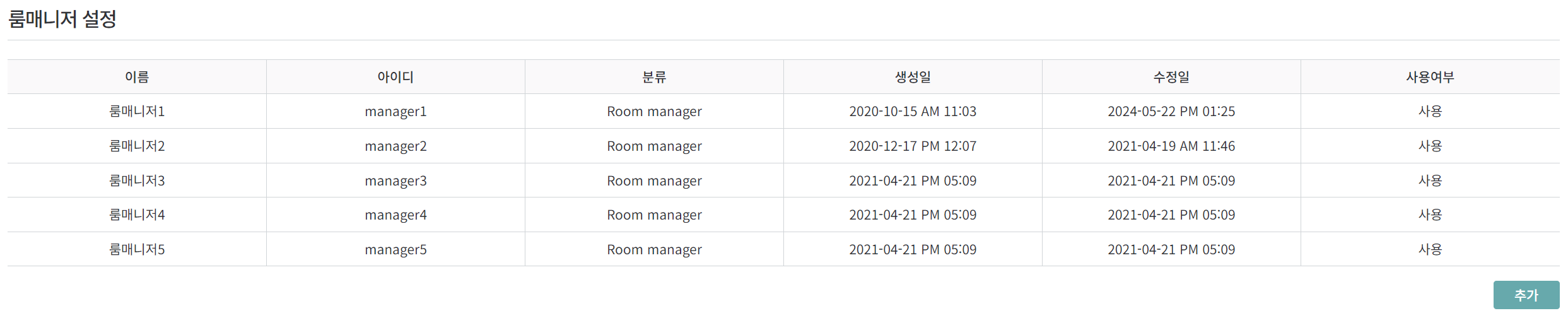The image size is (1568, 318).
Task: Click the 수정일 column header
Action: pos(1171,77)
